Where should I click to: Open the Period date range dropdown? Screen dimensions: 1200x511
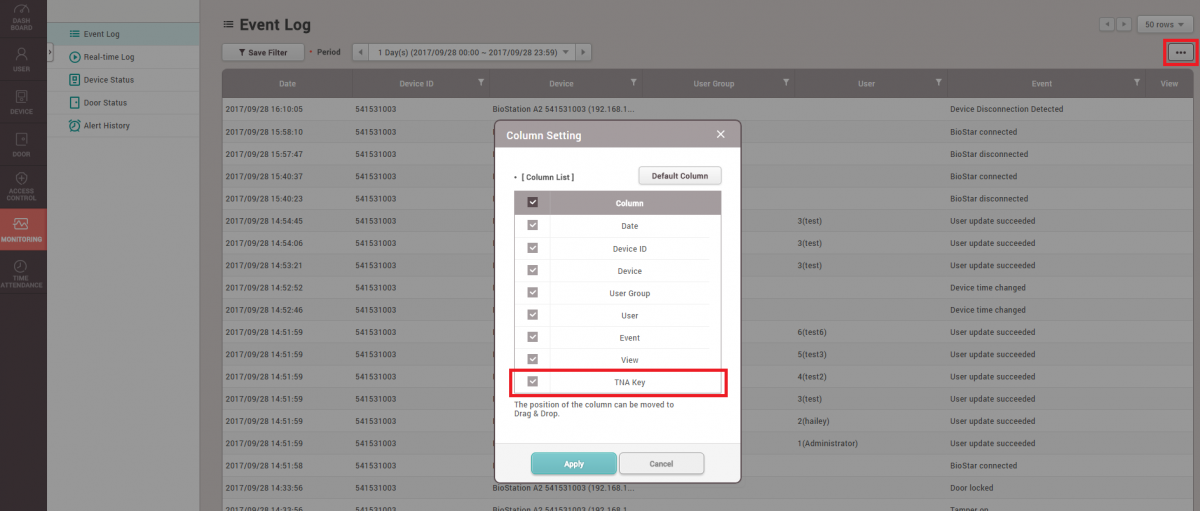click(566, 52)
